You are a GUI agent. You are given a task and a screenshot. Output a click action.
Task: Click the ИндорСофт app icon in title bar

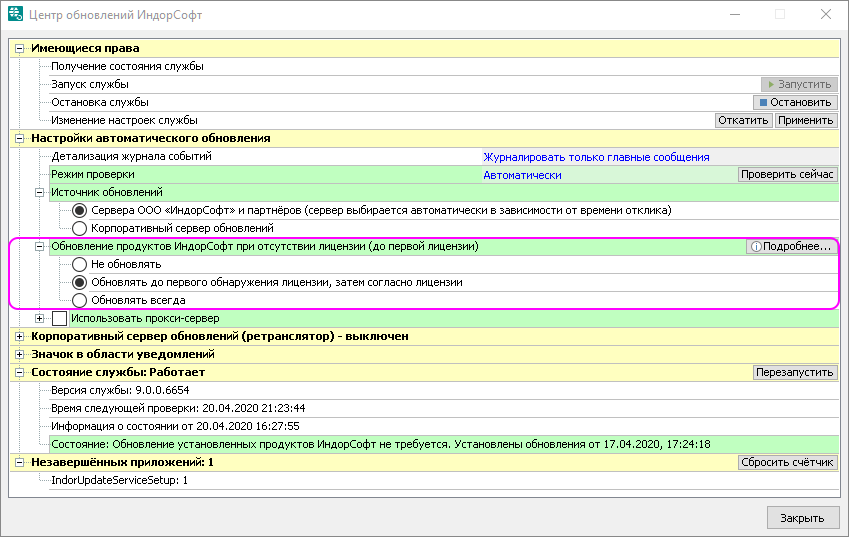15,14
